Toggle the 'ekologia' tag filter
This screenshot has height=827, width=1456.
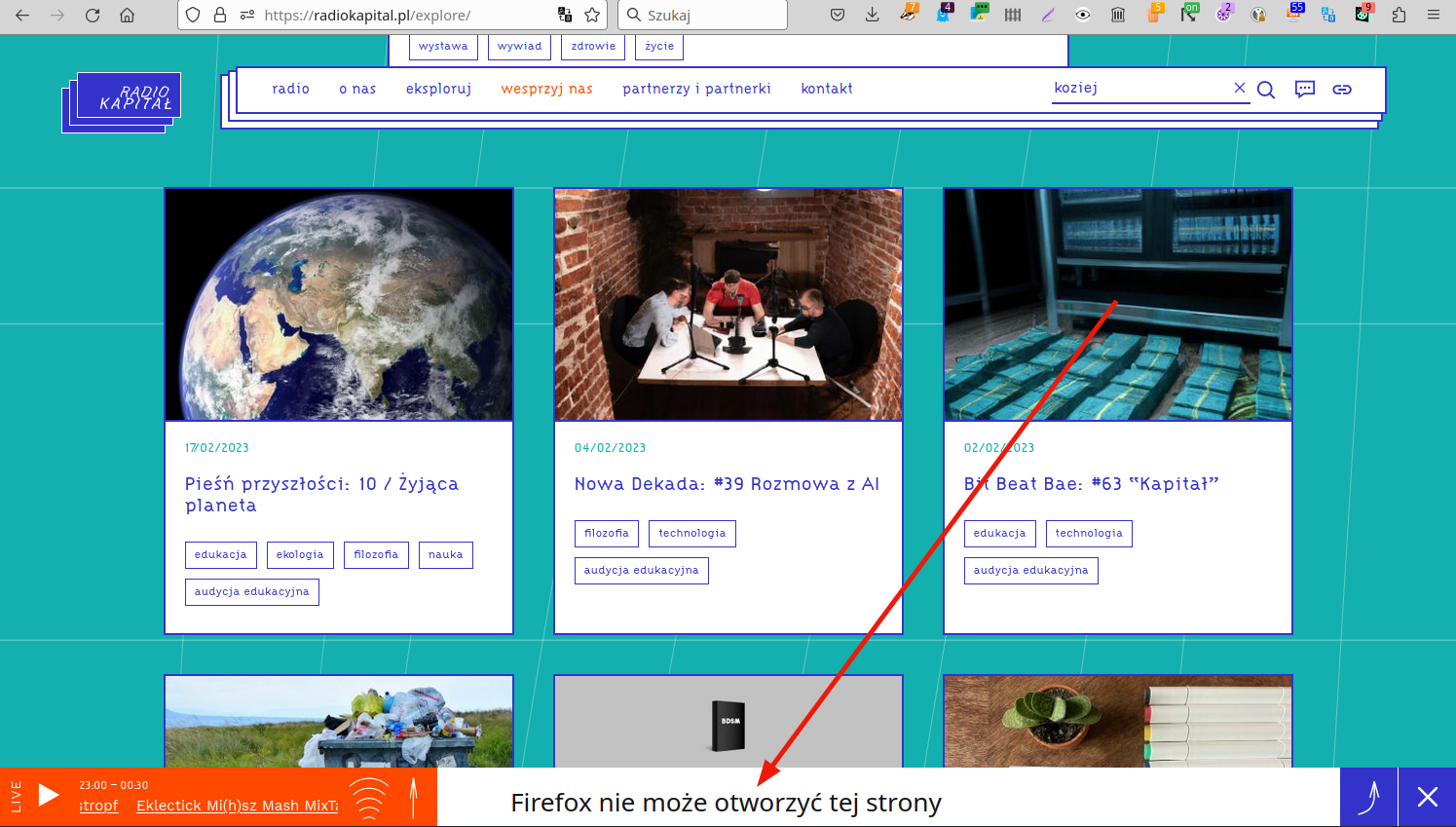(x=299, y=554)
